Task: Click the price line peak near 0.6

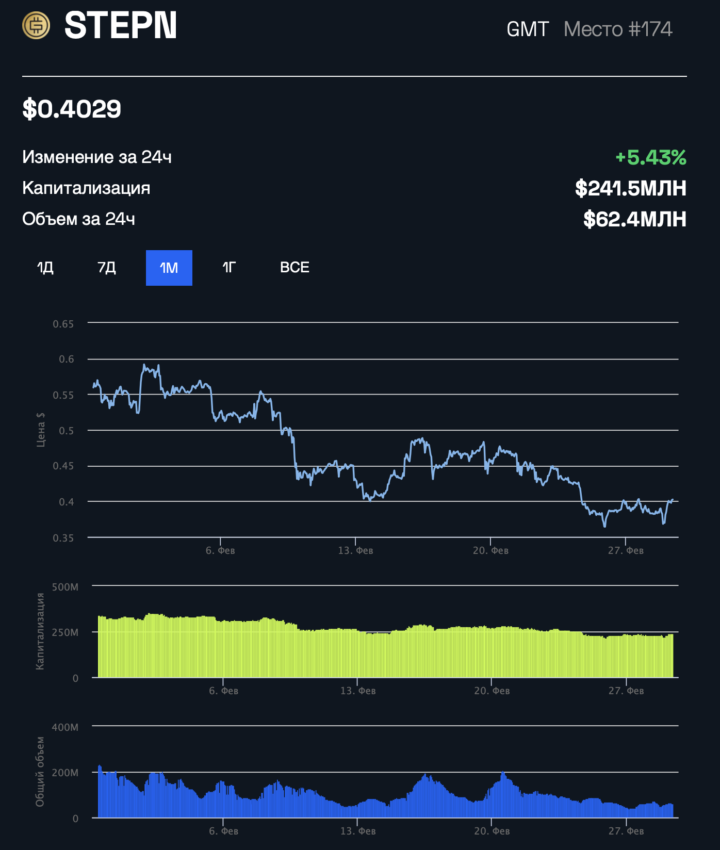Action: (x=144, y=366)
